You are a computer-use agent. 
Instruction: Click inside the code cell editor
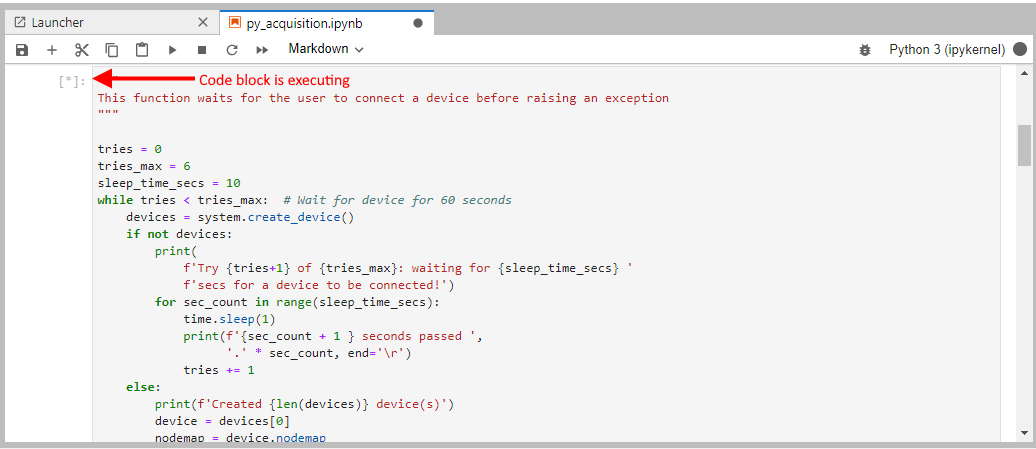tap(500, 250)
